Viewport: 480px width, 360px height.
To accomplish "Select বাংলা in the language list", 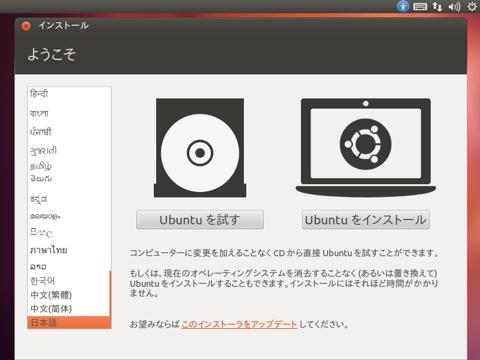I will [x=68, y=113].
